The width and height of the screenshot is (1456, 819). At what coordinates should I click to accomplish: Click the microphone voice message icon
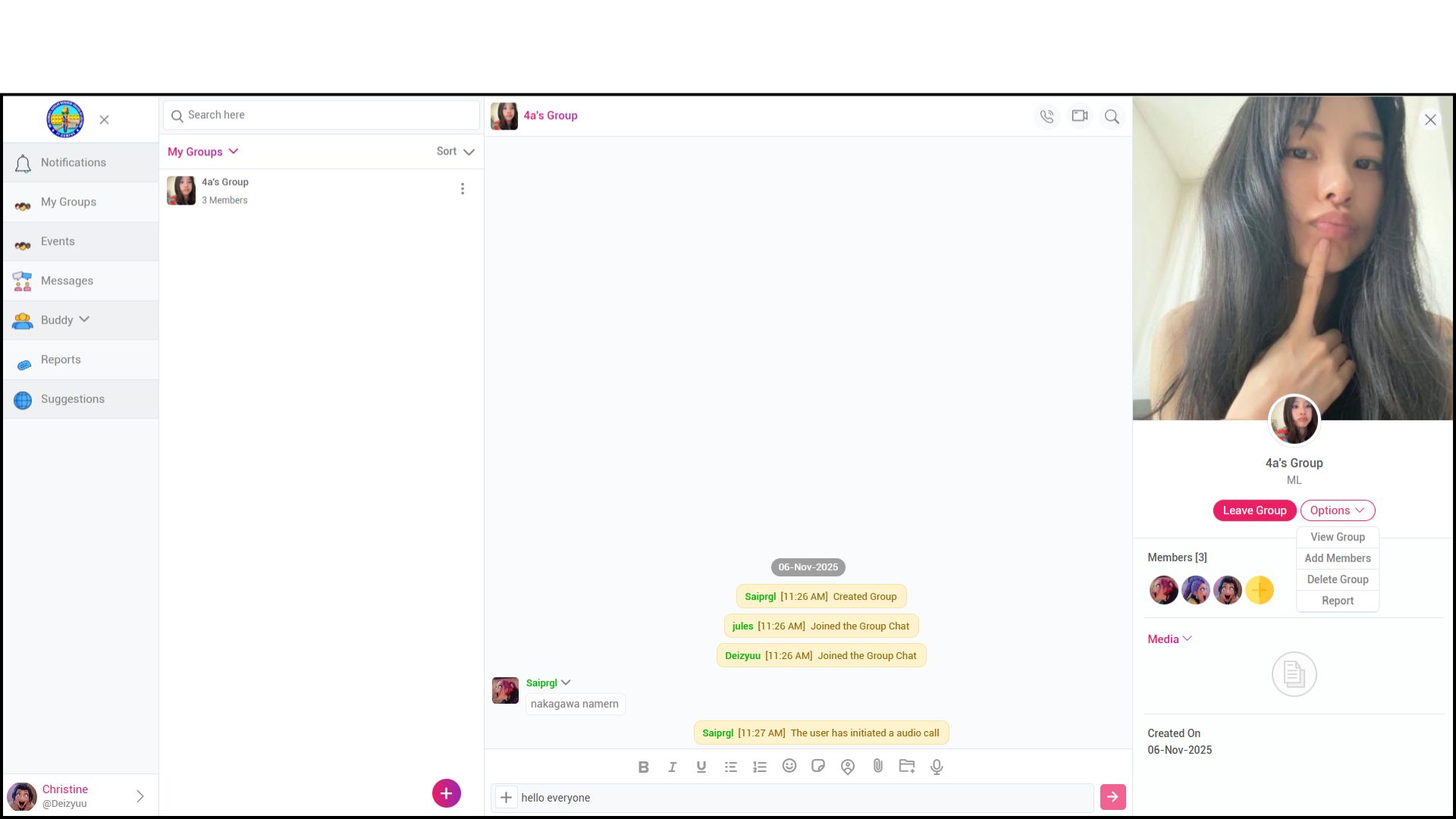tap(937, 767)
